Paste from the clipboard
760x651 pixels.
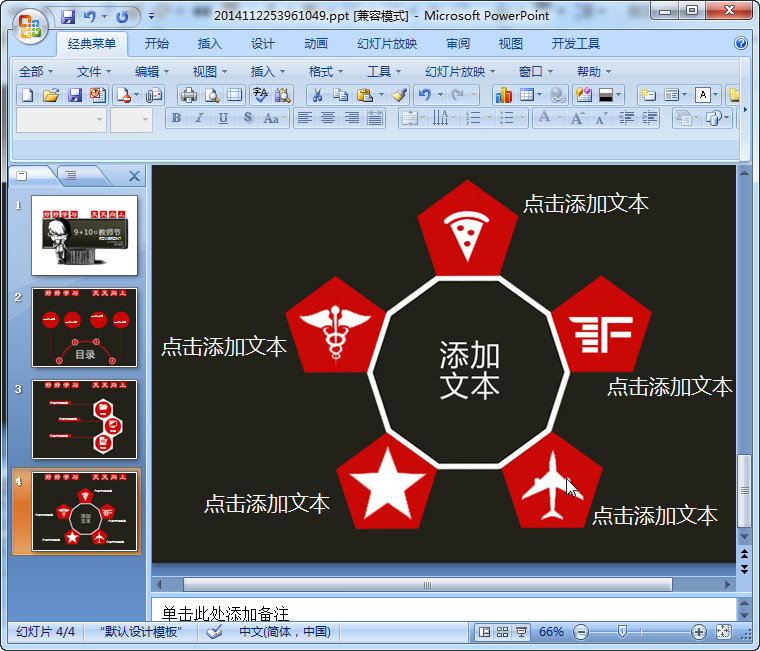(x=364, y=95)
